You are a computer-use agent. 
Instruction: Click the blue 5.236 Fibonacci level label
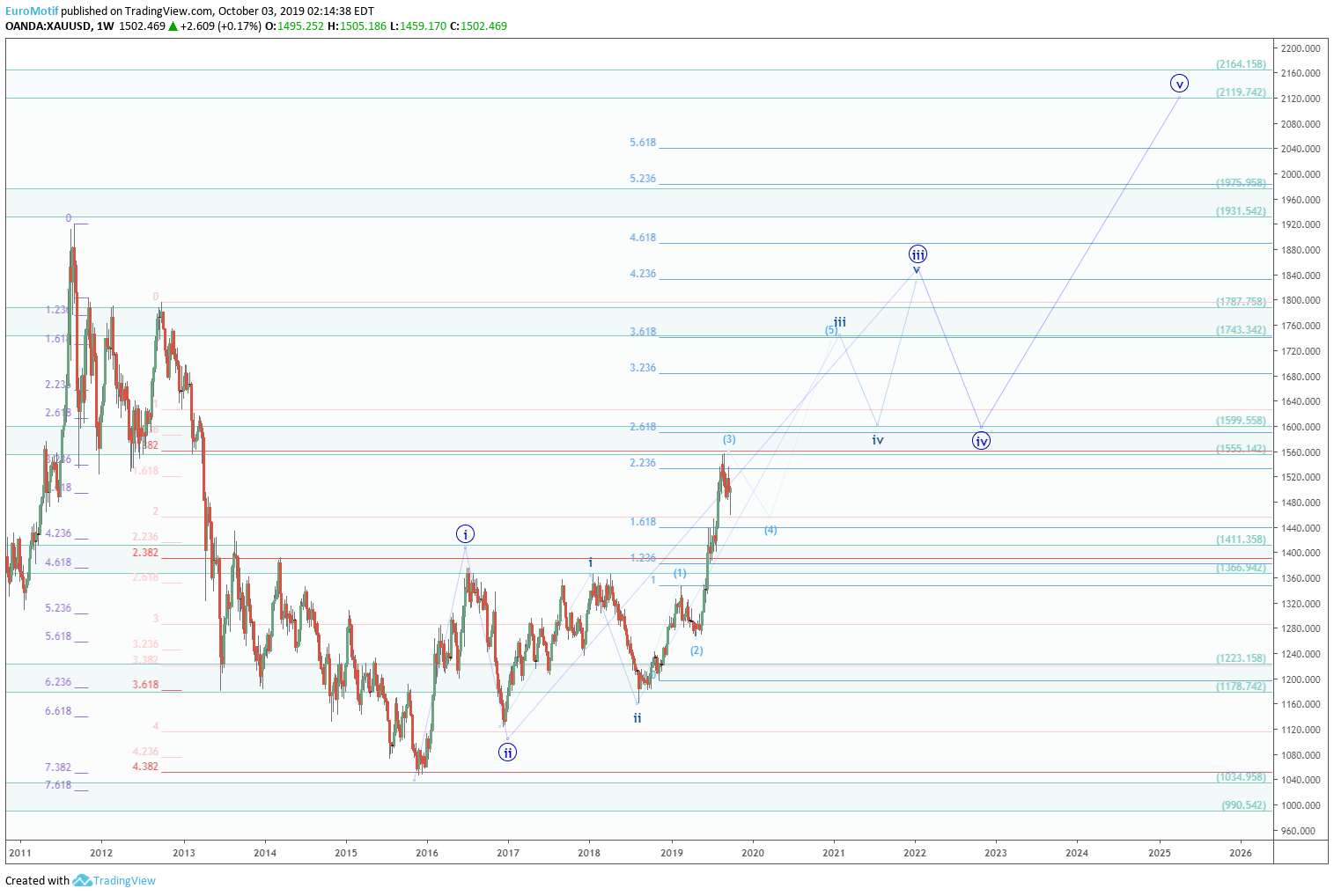point(643,179)
